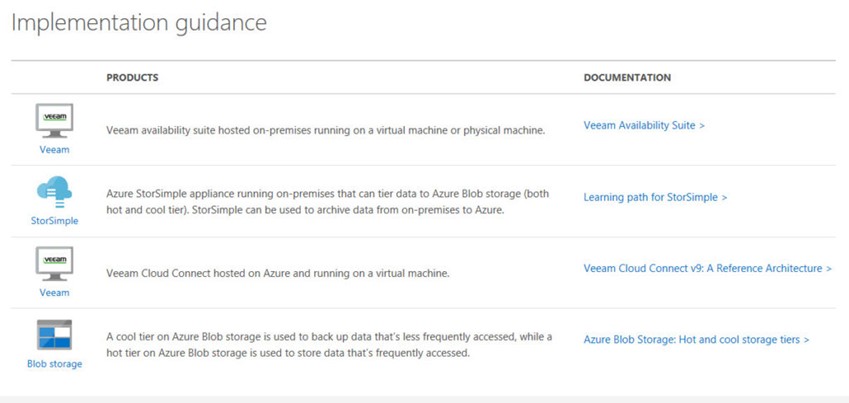The width and height of the screenshot is (849, 403).
Task: Click the chevron after Veeam Availability Suite
Action: click(702, 126)
